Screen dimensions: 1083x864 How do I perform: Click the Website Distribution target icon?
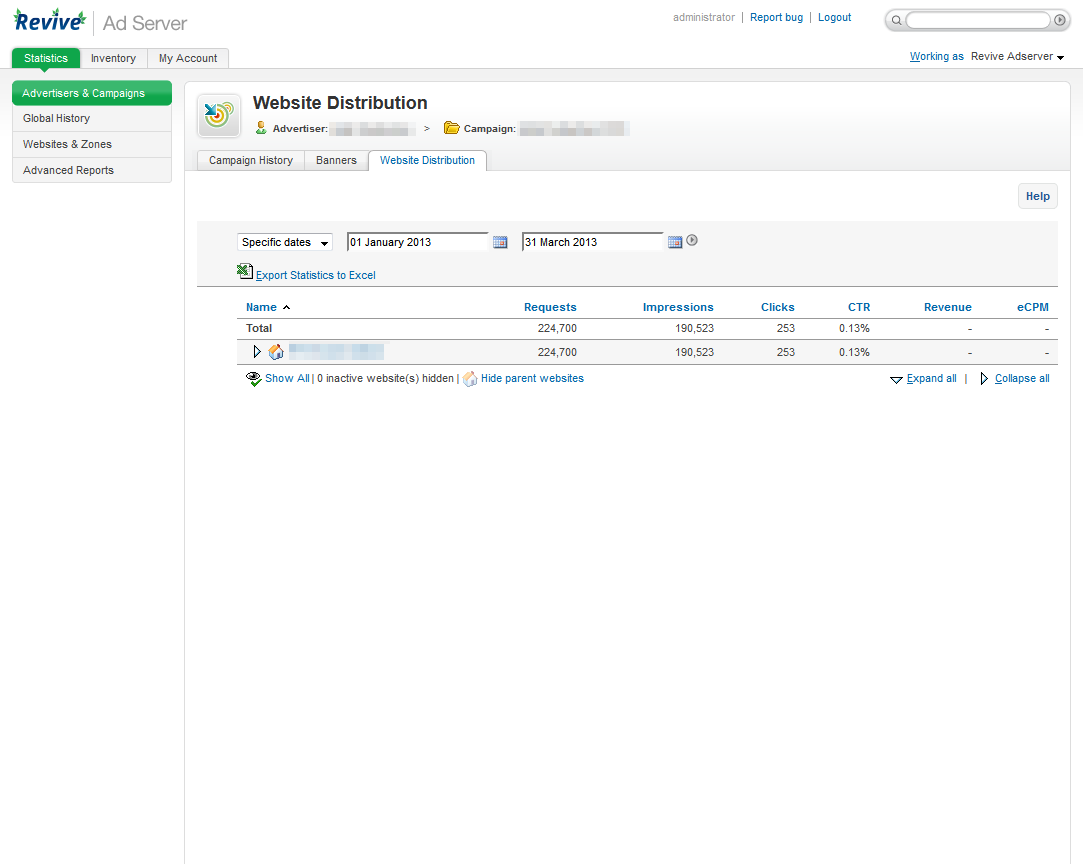click(218, 114)
